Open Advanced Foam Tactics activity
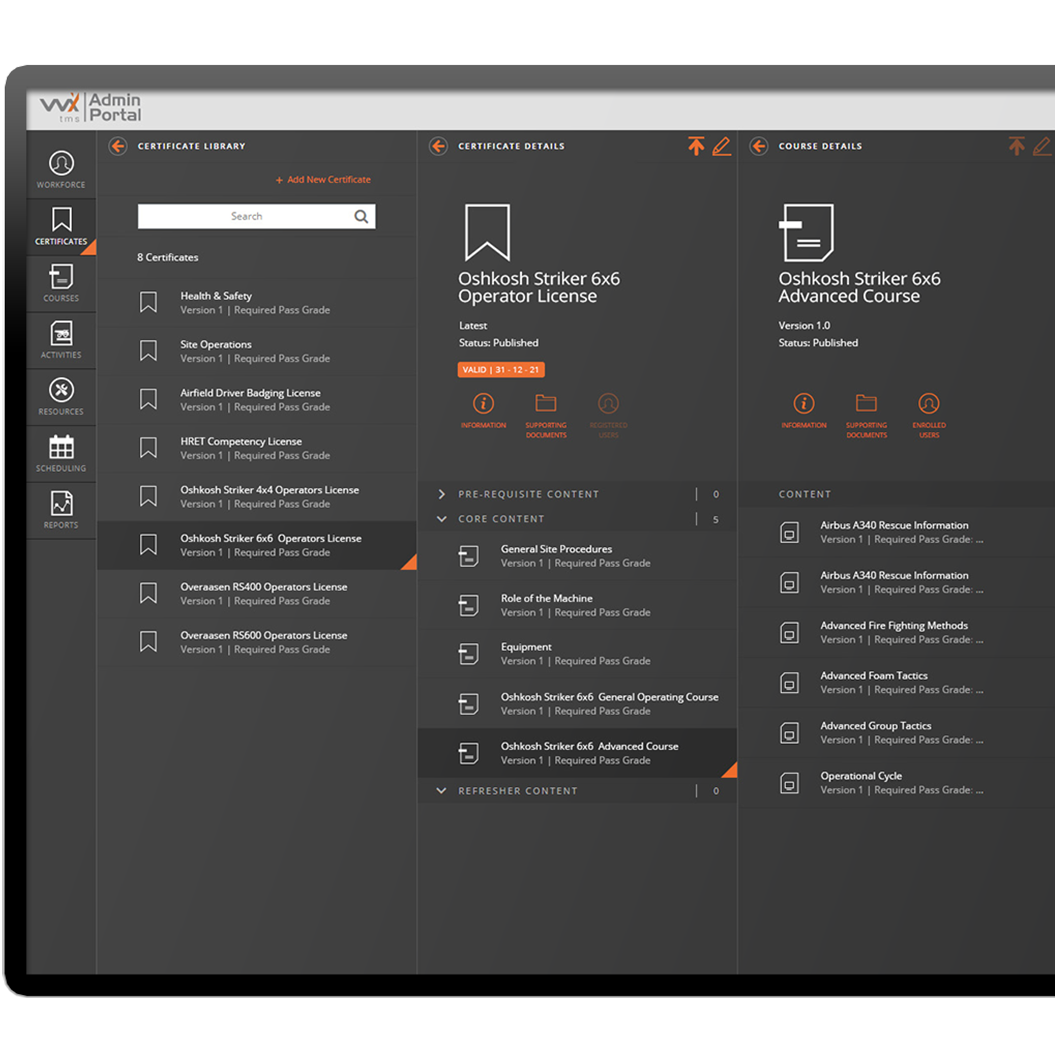1055x1040 pixels. point(897,682)
